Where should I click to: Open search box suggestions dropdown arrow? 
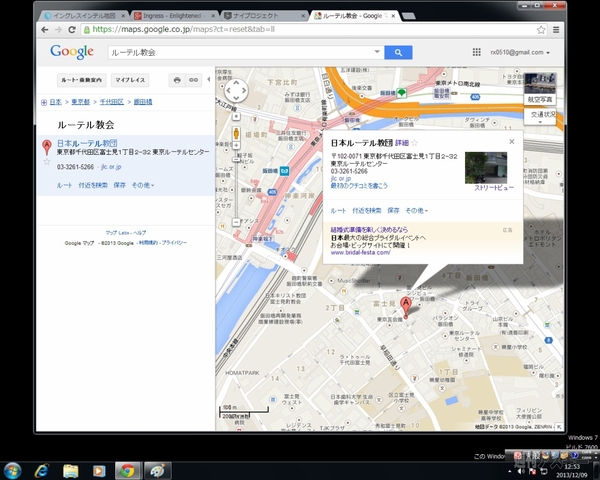tap(377, 52)
